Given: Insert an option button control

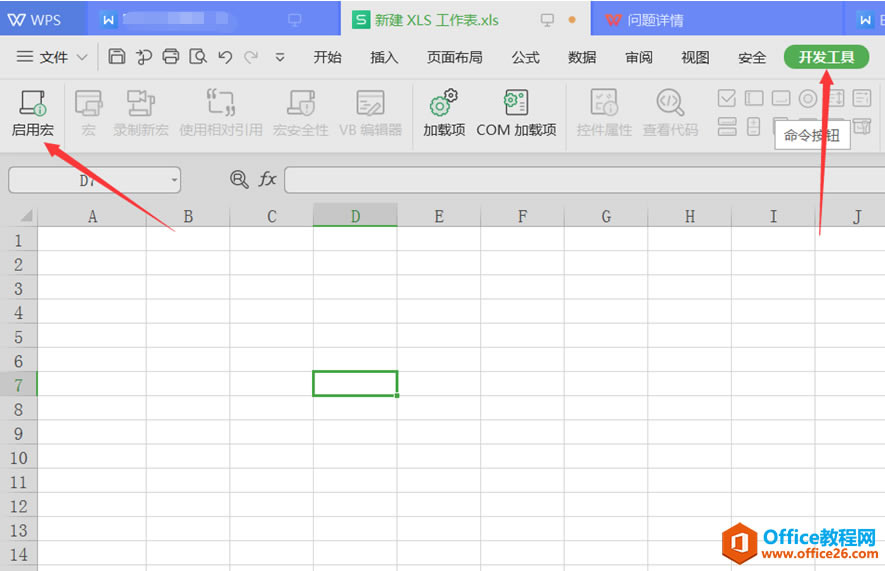Looking at the screenshot, I should tap(808, 99).
